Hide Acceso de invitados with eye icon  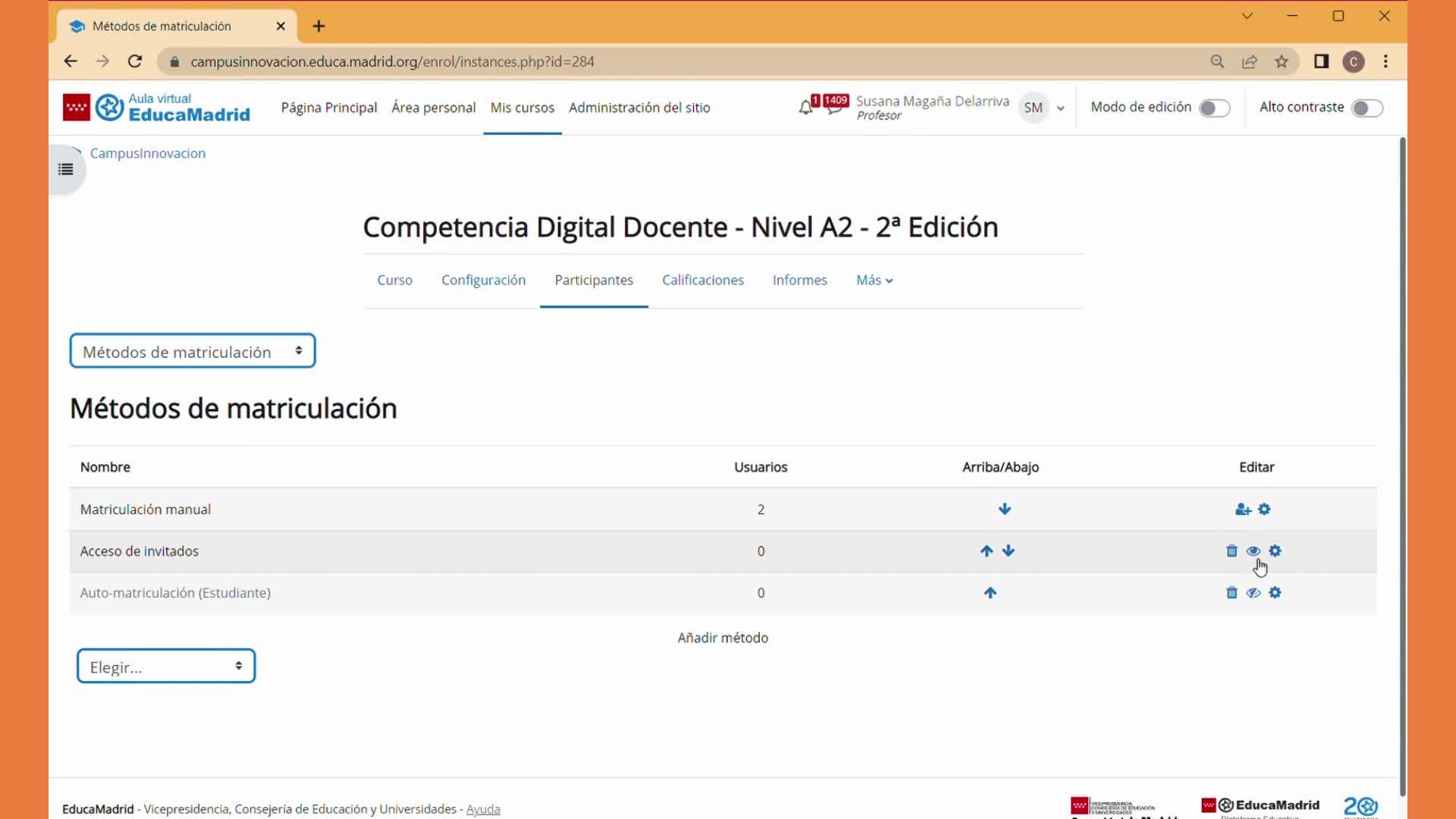click(x=1254, y=551)
